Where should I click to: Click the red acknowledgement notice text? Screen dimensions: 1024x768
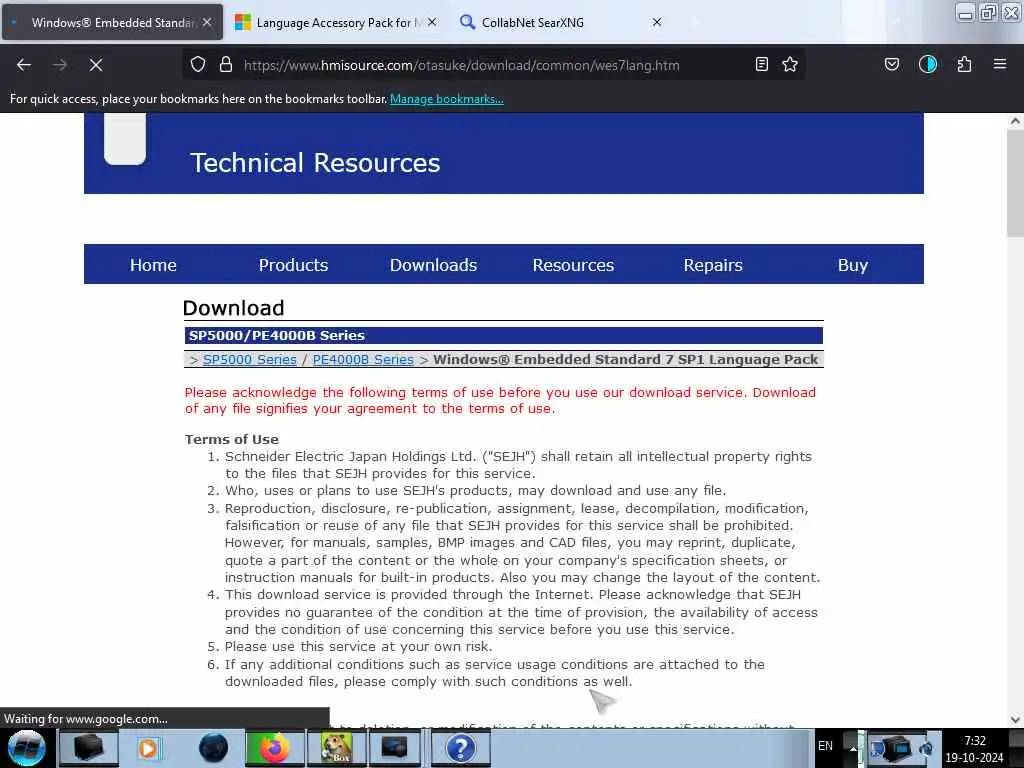point(500,400)
